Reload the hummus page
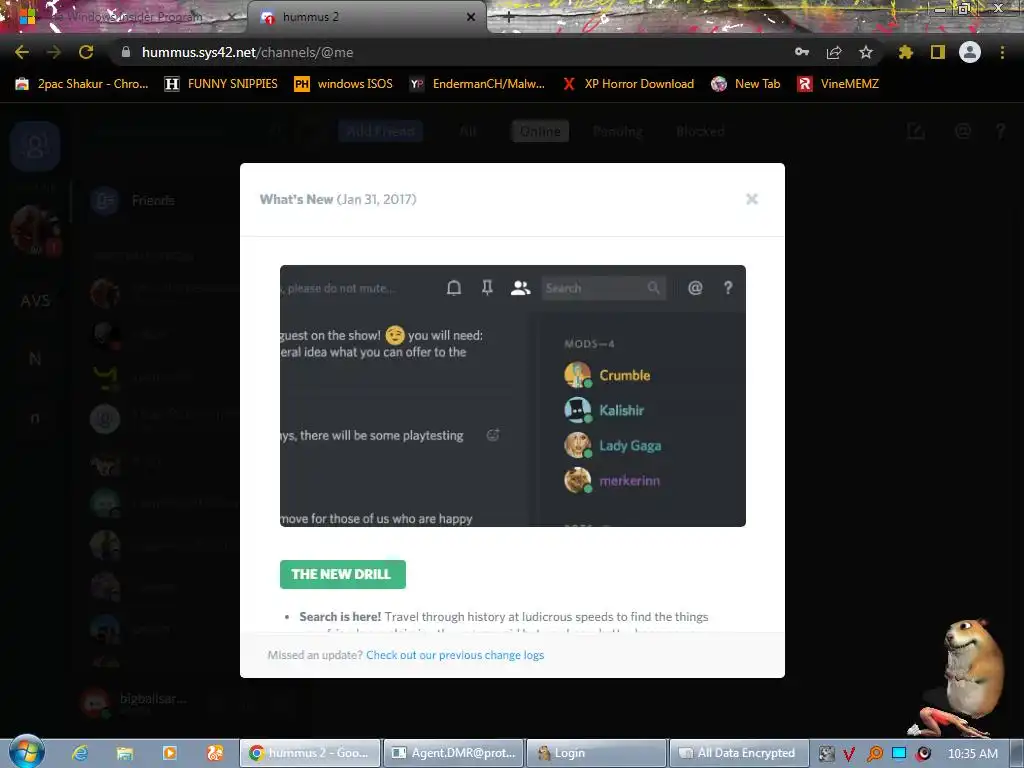This screenshot has width=1024, height=768. coord(86,52)
